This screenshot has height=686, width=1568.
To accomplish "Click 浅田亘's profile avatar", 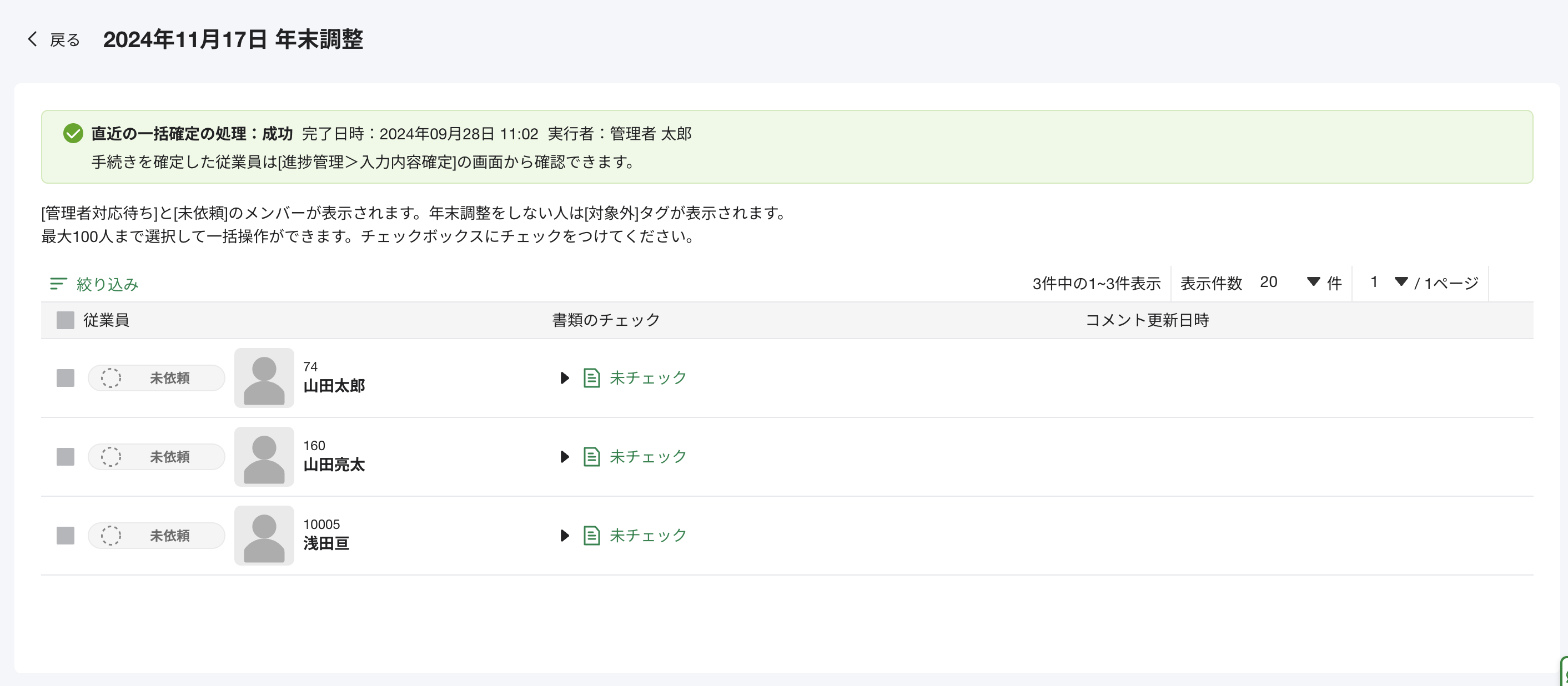I will 264,536.
